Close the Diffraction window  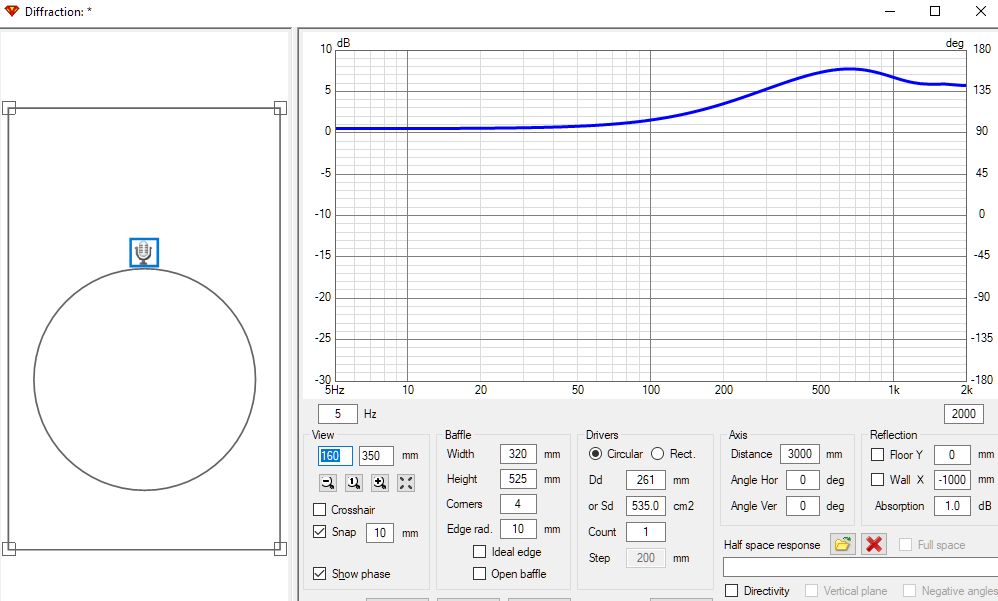click(x=981, y=11)
